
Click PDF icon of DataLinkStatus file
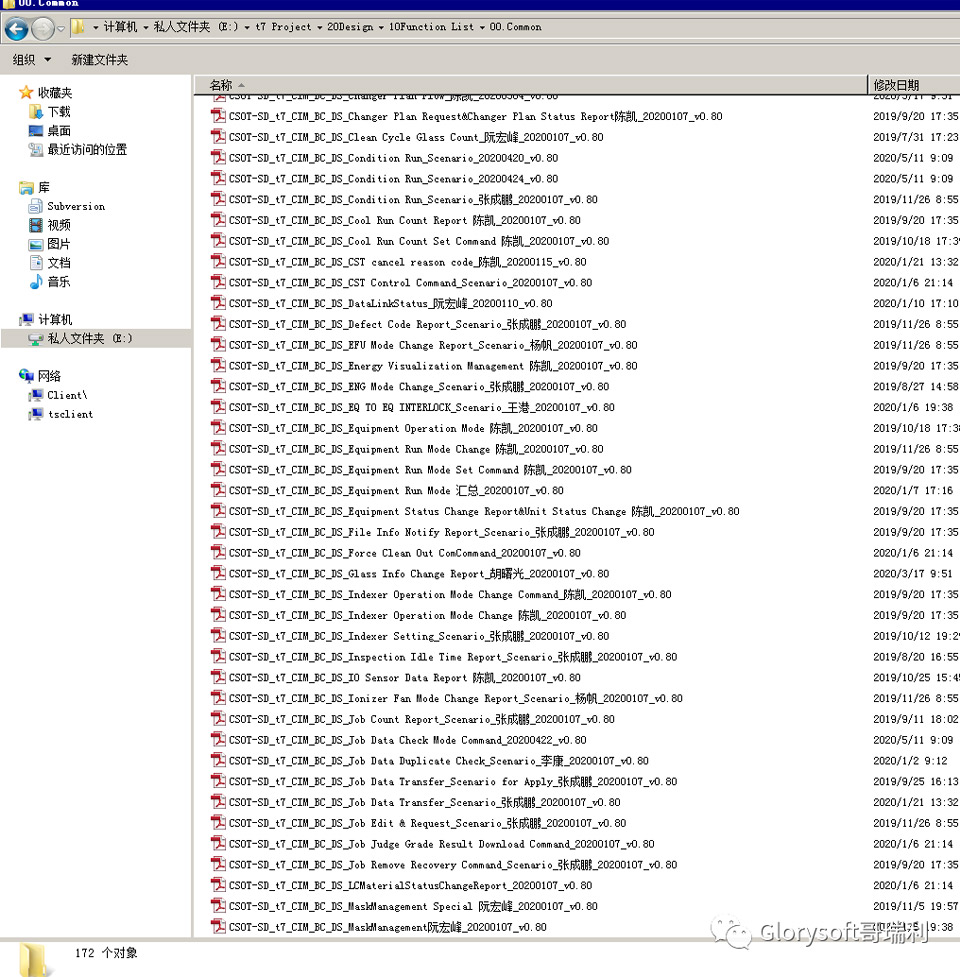tap(218, 303)
